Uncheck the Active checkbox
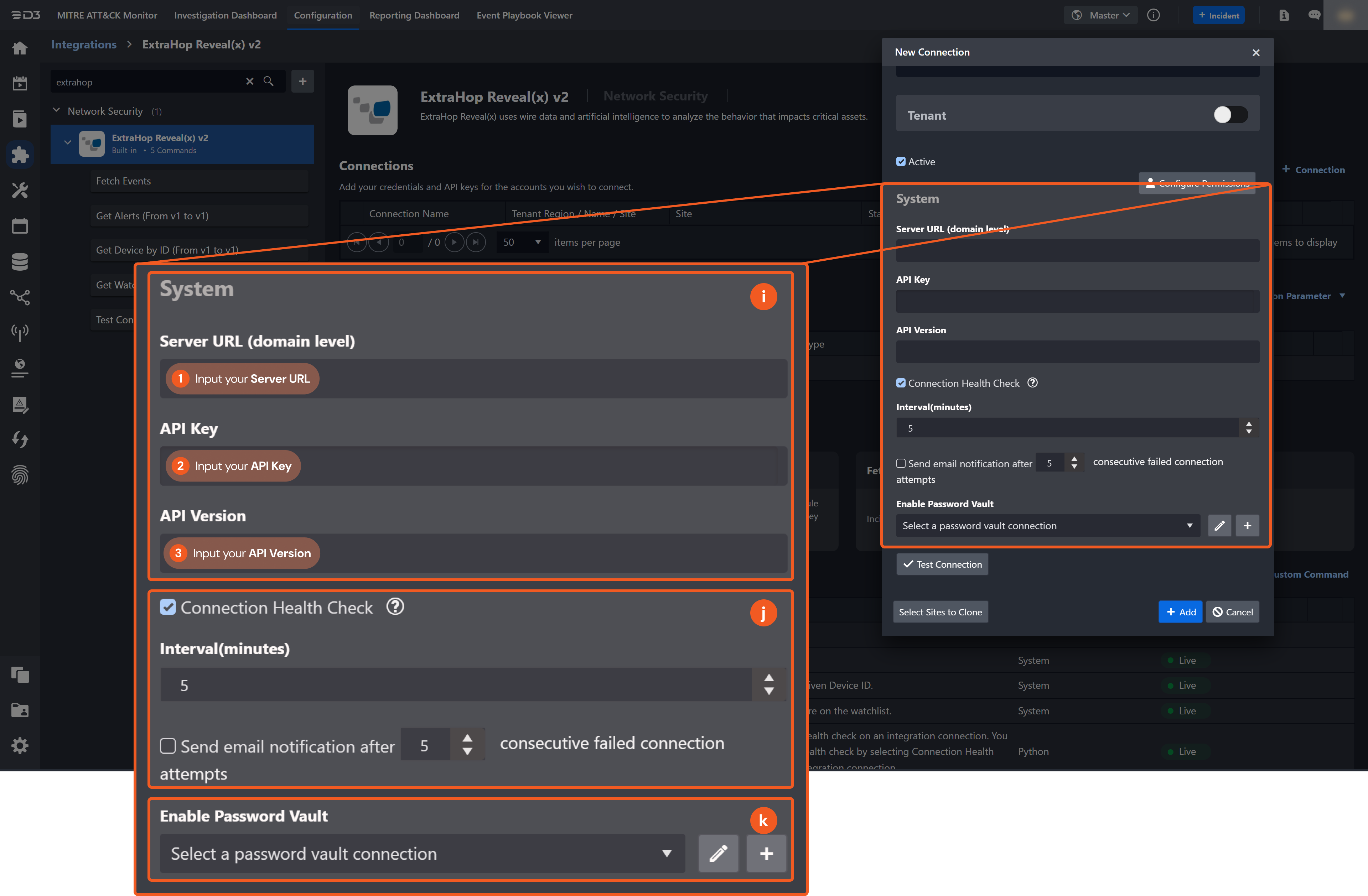Screen dimensions: 1368x896 [x=901, y=161]
